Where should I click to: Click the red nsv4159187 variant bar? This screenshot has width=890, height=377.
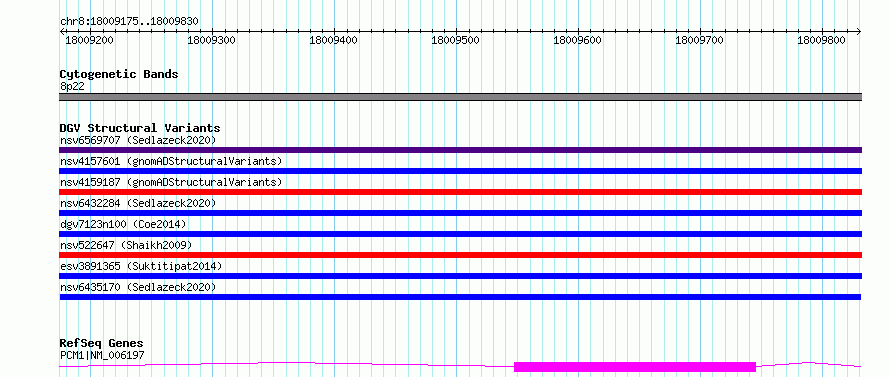point(460,192)
